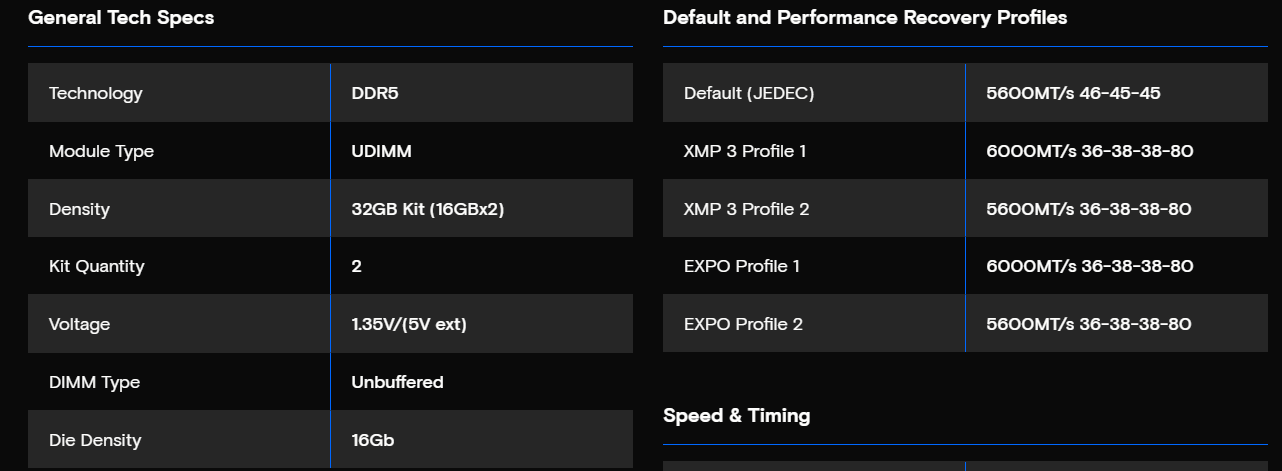
Task: Click the EXPO Profile 1 label
Action: pyautogui.click(x=742, y=267)
